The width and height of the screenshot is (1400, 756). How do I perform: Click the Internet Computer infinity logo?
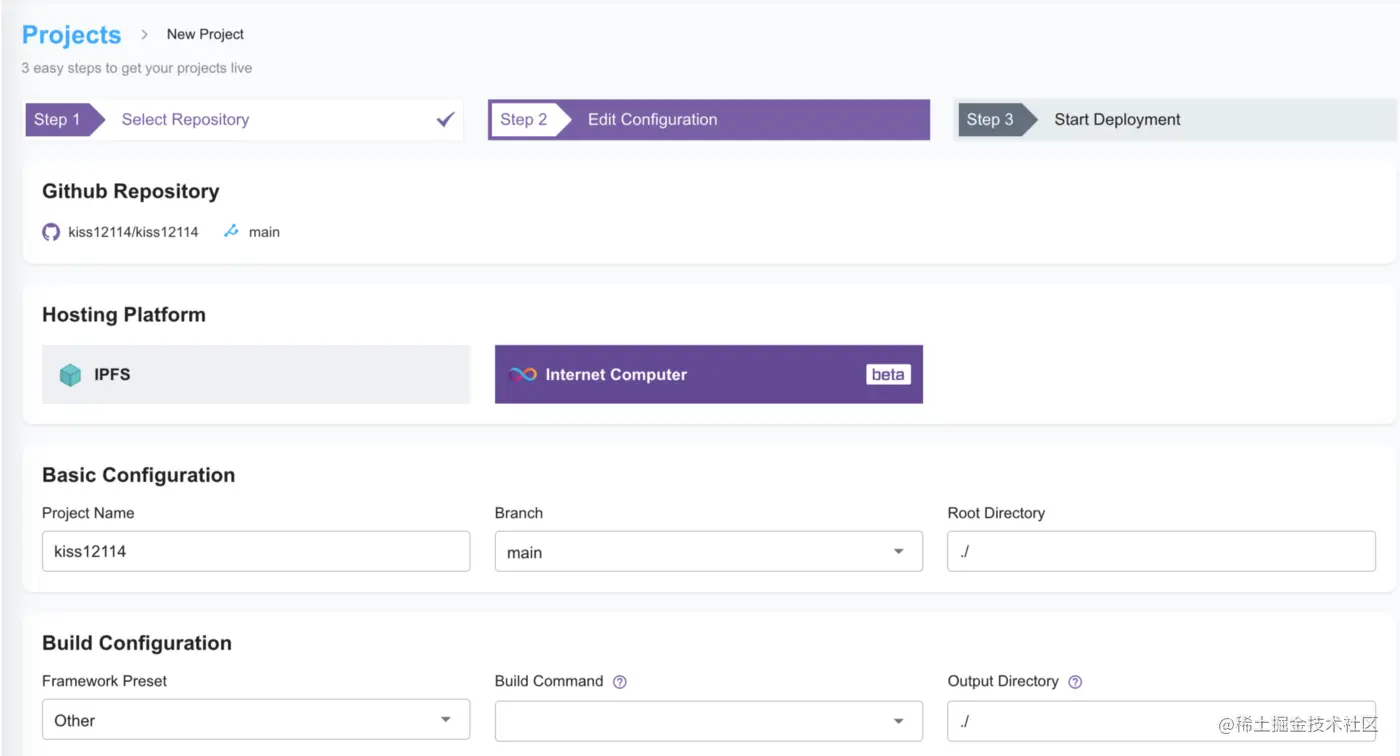pos(523,375)
